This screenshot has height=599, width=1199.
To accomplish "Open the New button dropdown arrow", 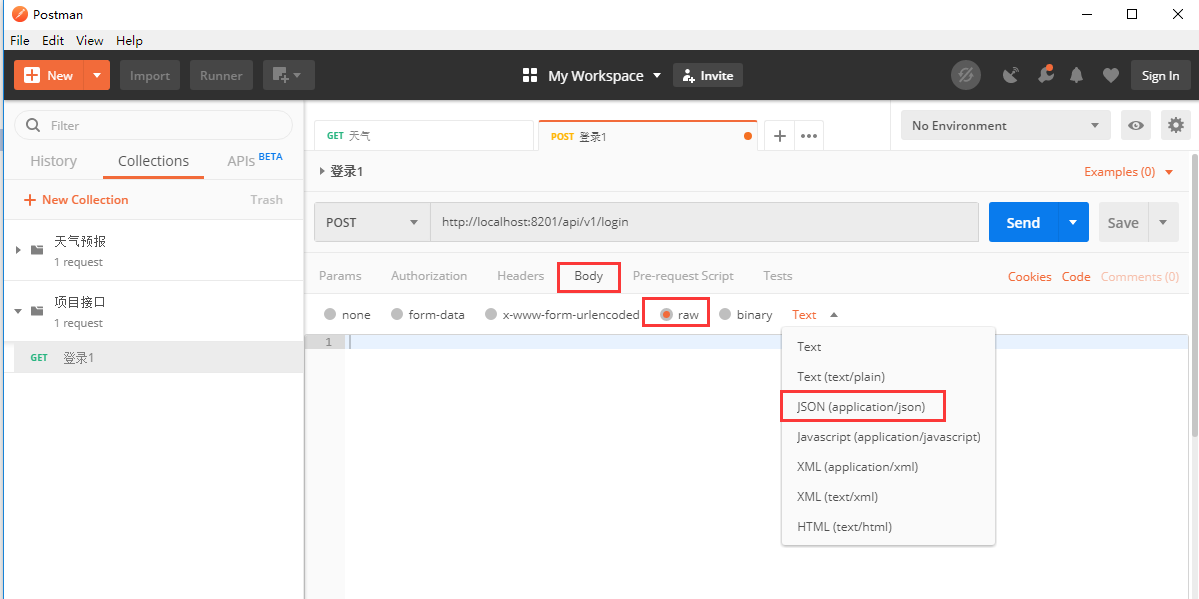I will point(97,75).
